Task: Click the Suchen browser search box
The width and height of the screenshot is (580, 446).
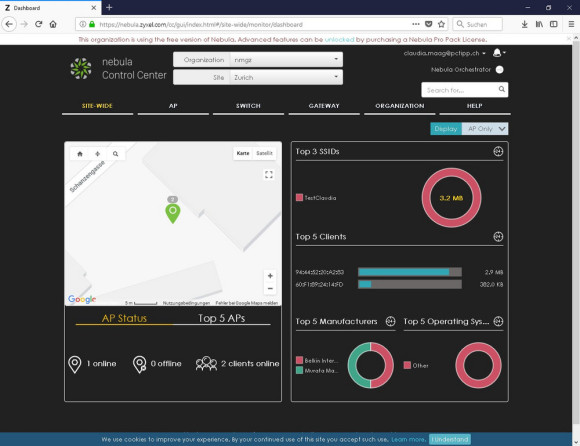Action: coord(477,24)
